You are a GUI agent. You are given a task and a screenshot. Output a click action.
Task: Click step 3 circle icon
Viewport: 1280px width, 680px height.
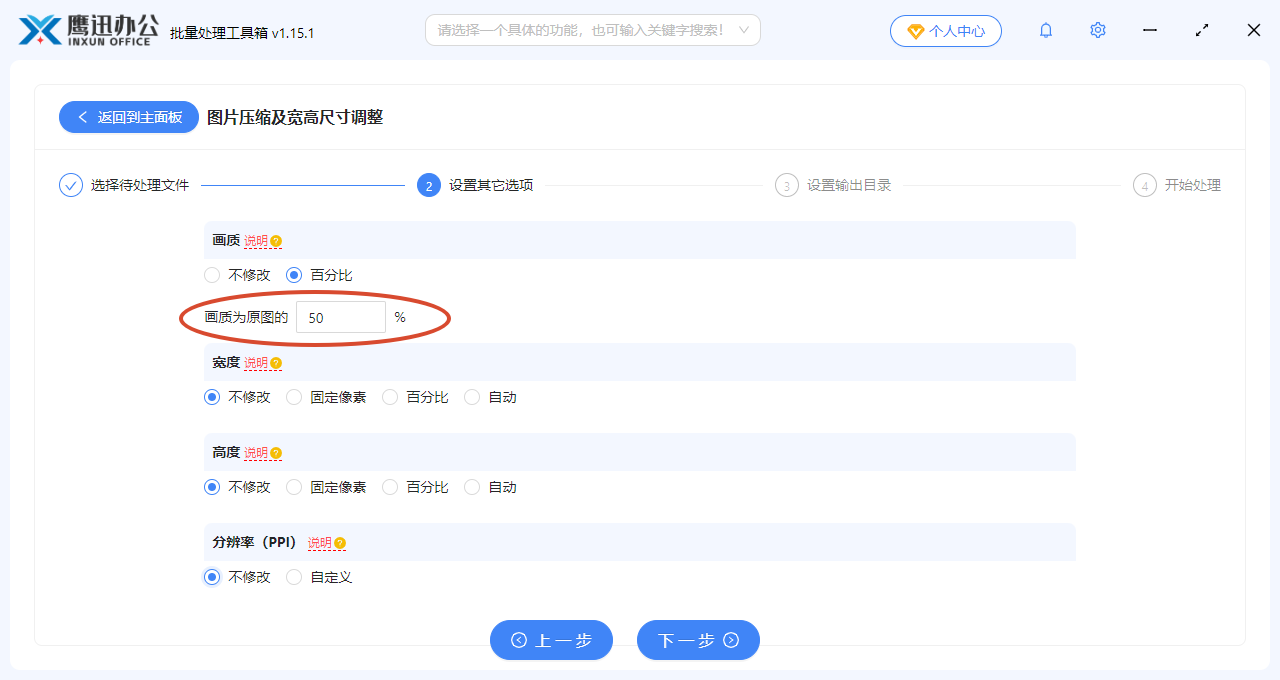click(x=786, y=185)
